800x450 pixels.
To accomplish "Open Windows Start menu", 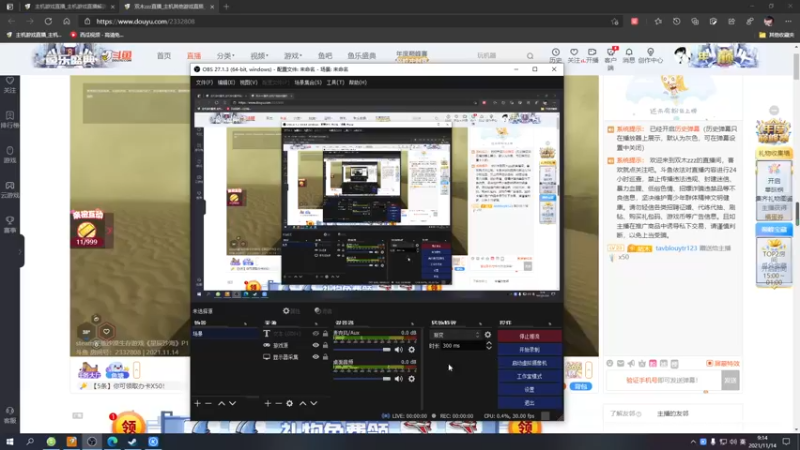I will pyautogui.click(x=10, y=442).
